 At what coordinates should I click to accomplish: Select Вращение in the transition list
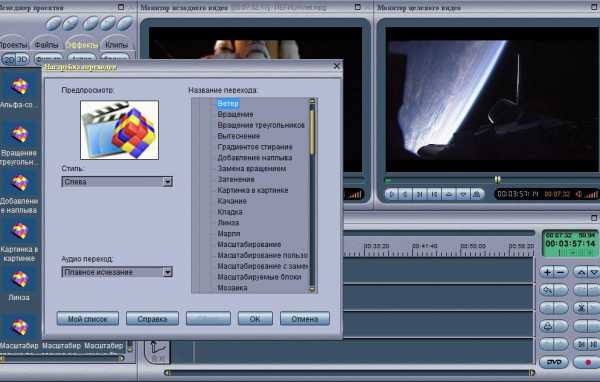(235, 114)
